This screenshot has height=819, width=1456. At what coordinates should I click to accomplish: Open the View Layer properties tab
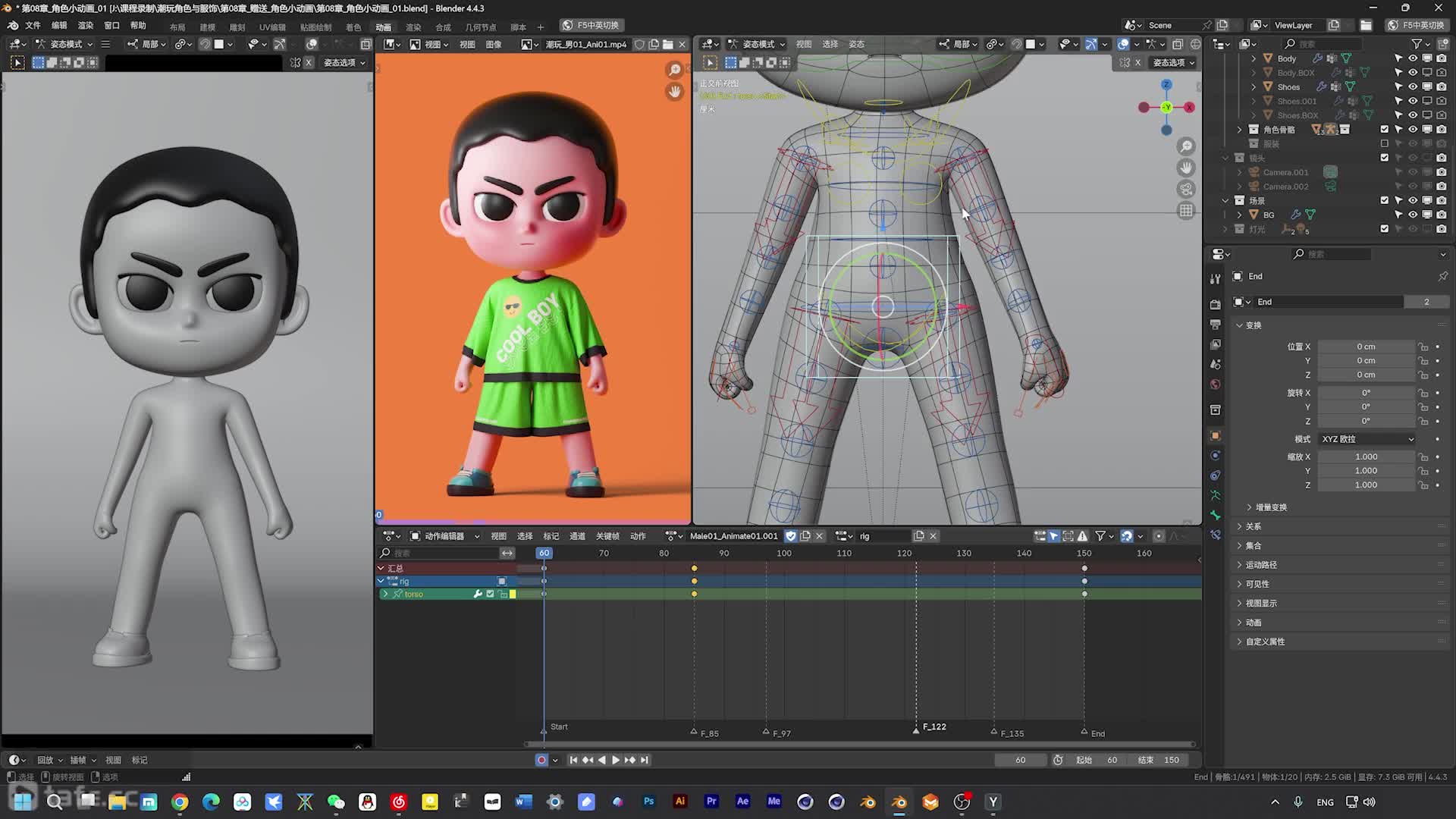1216,344
